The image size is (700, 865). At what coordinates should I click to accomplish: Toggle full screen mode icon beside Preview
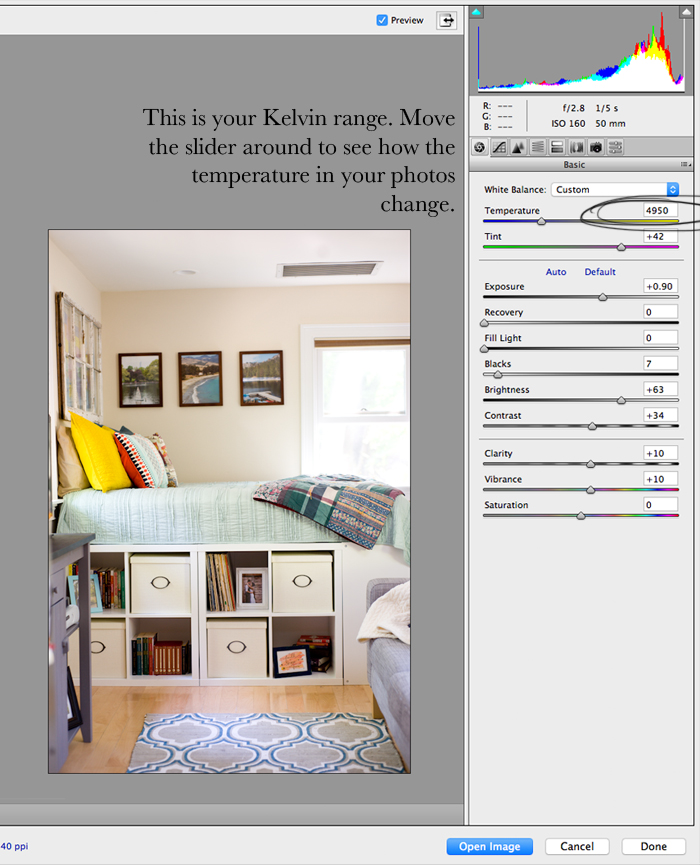[x=446, y=20]
